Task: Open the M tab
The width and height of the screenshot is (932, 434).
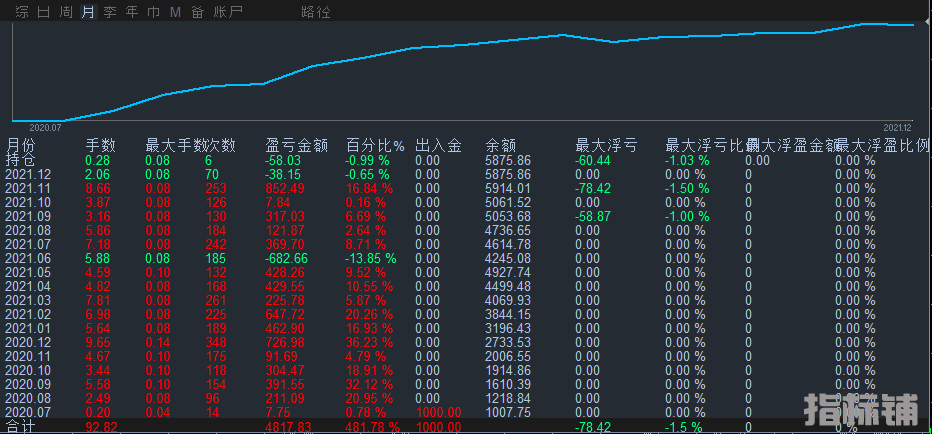Action: click(175, 12)
